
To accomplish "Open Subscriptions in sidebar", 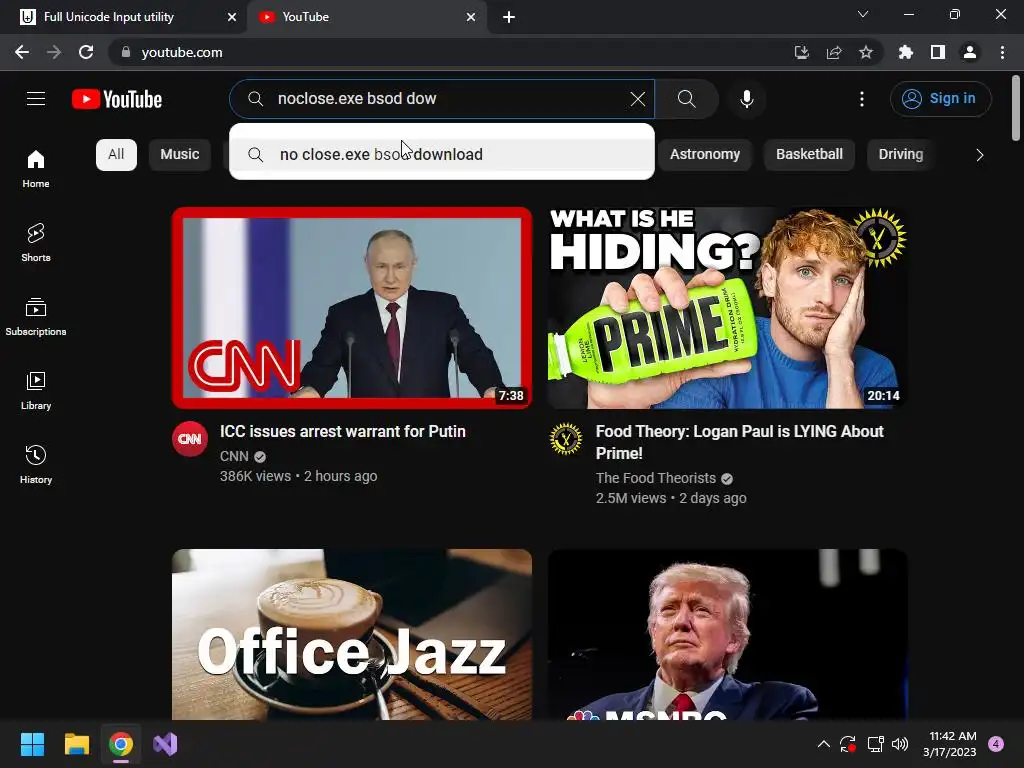I will click(36, 317).
